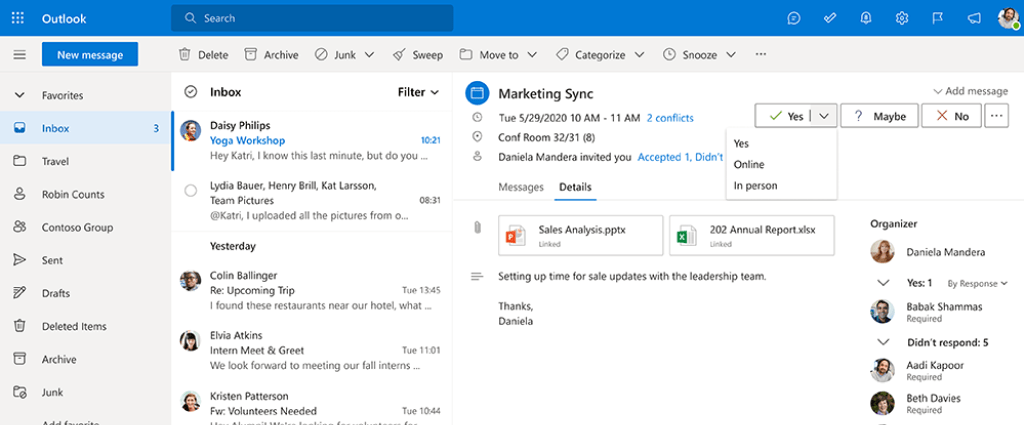Open more toolbar actions ellipsis
Image resolution: width=1024 pixels, height=425 pixels.
760,55
